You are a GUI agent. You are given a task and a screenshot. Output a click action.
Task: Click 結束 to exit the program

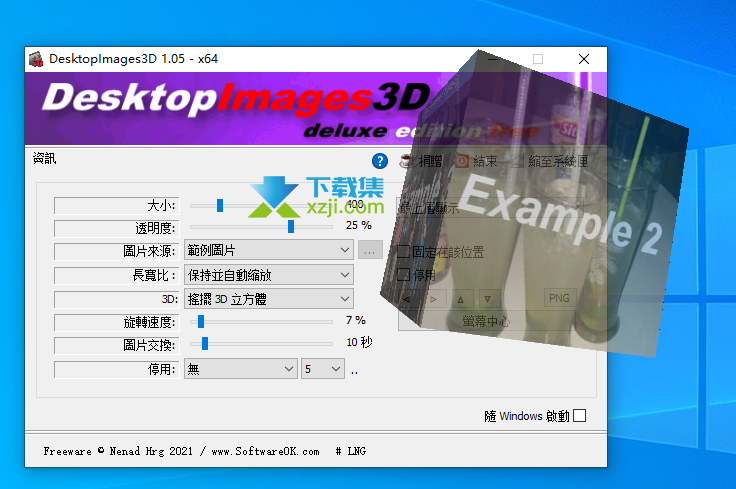pyautogui.click(x=485, y=161)
